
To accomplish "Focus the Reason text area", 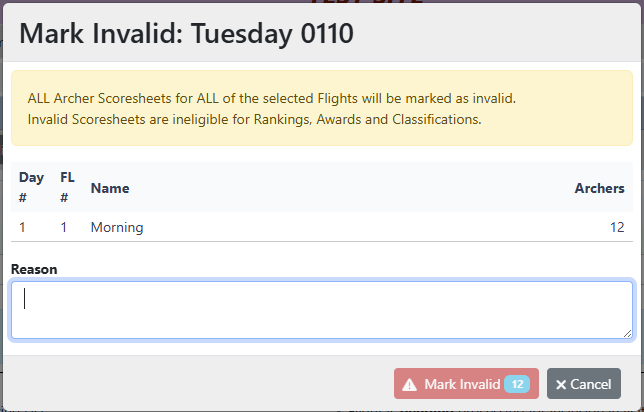I will coord(321,309).
